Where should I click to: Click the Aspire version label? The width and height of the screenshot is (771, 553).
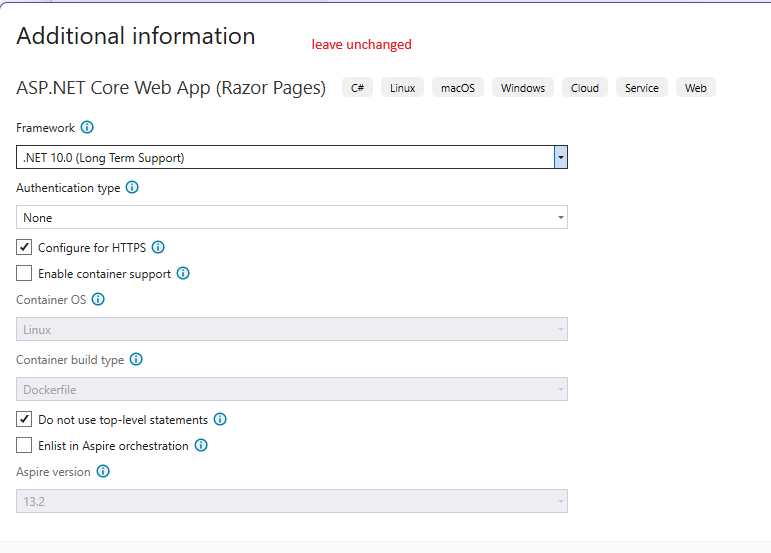tap(53, 472)
